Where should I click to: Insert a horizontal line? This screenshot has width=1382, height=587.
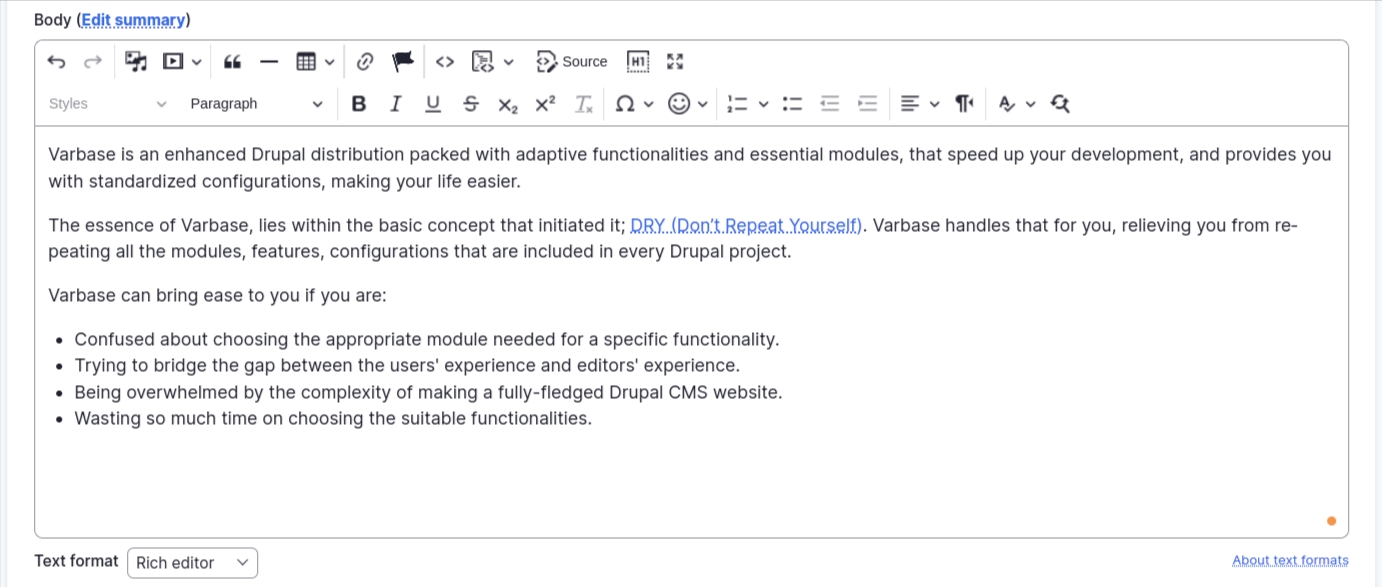pos(268,62)
